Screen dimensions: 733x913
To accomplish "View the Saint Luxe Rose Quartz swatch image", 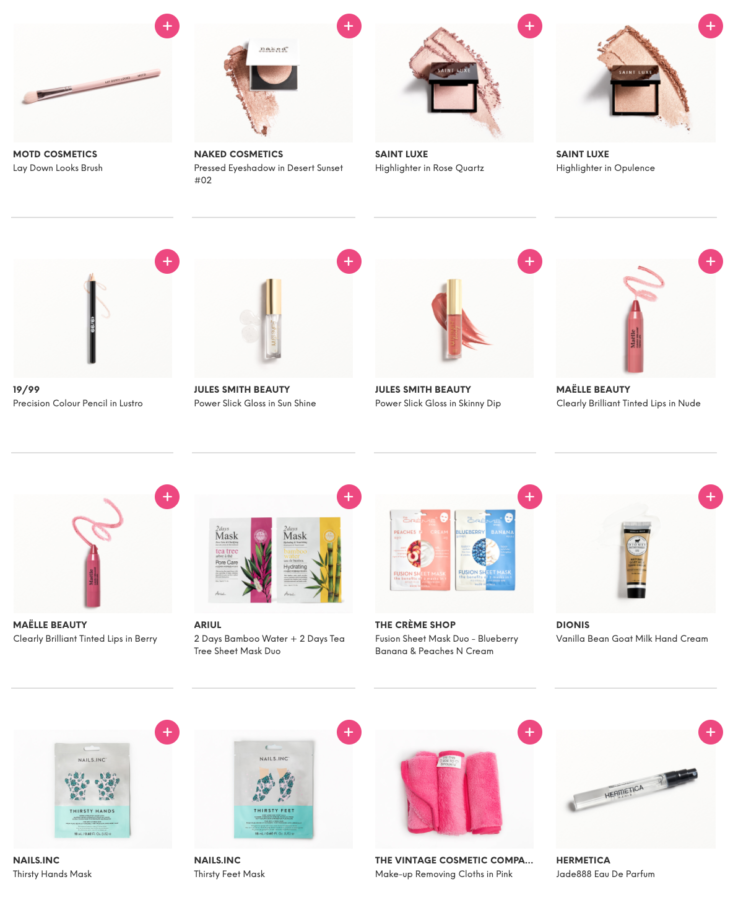I will pyautogui.click(x=454, y=83).
